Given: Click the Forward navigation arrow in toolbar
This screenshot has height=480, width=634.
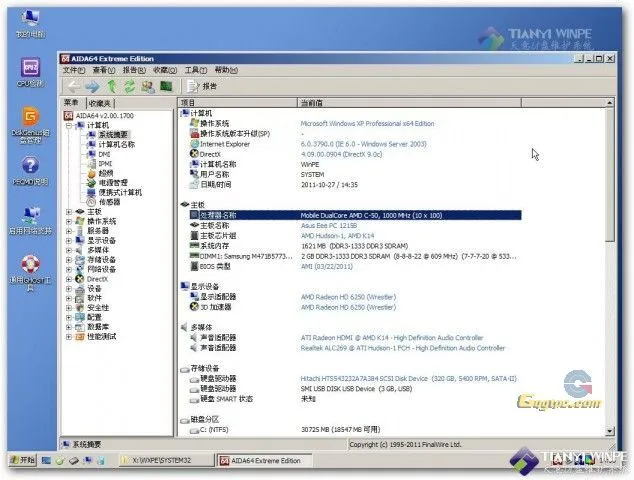Looking at the screenshot, I should click(92, 86).
